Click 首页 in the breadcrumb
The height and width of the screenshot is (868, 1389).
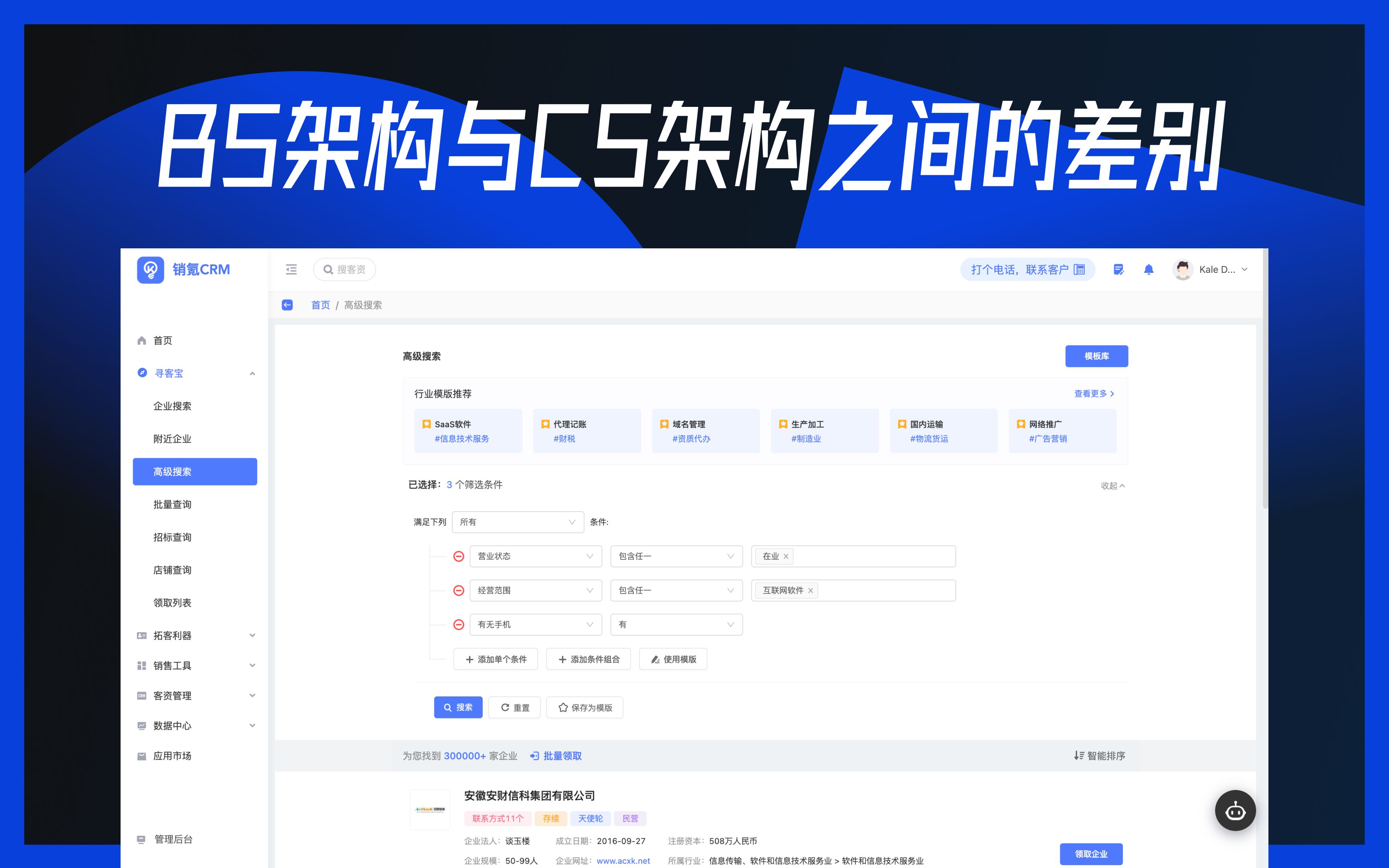coord(320,305)
